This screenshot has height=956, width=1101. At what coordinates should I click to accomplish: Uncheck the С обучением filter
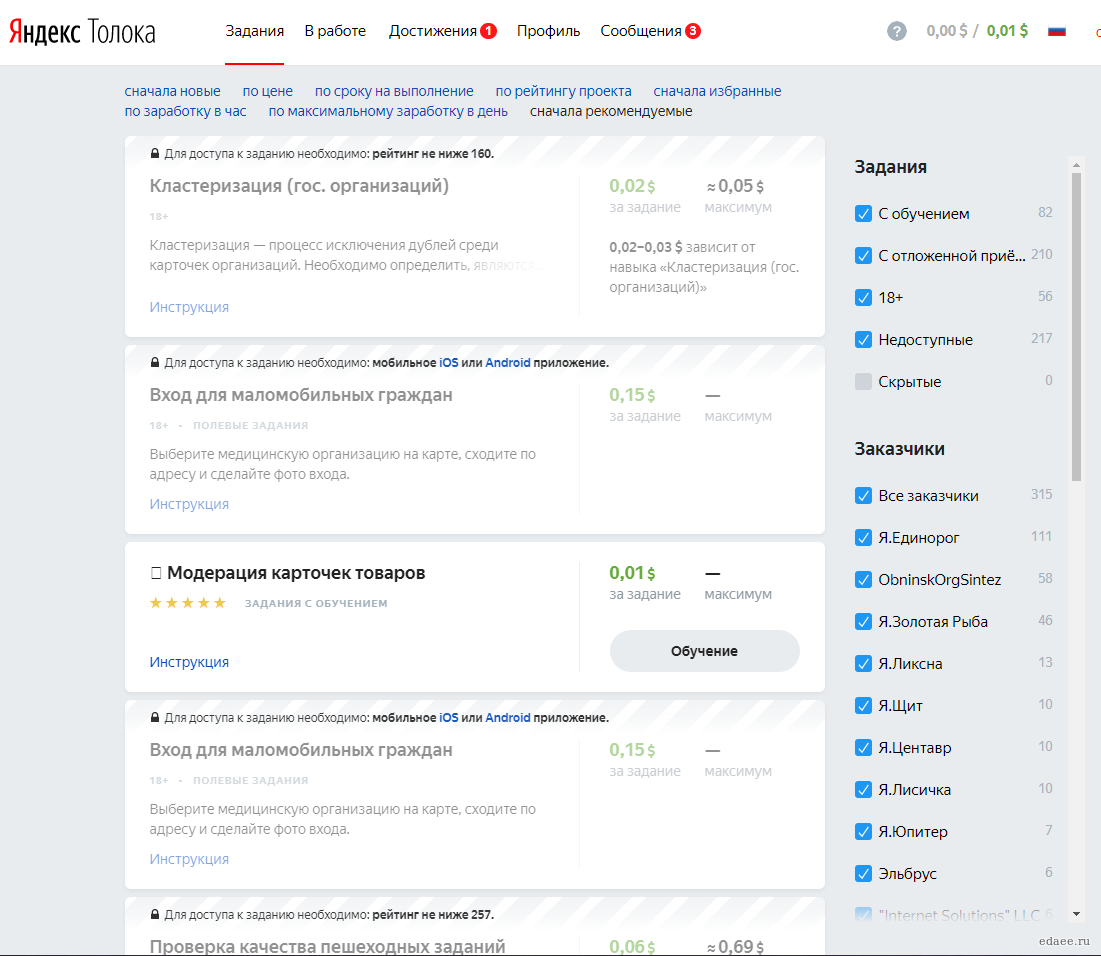coord(864,214)
